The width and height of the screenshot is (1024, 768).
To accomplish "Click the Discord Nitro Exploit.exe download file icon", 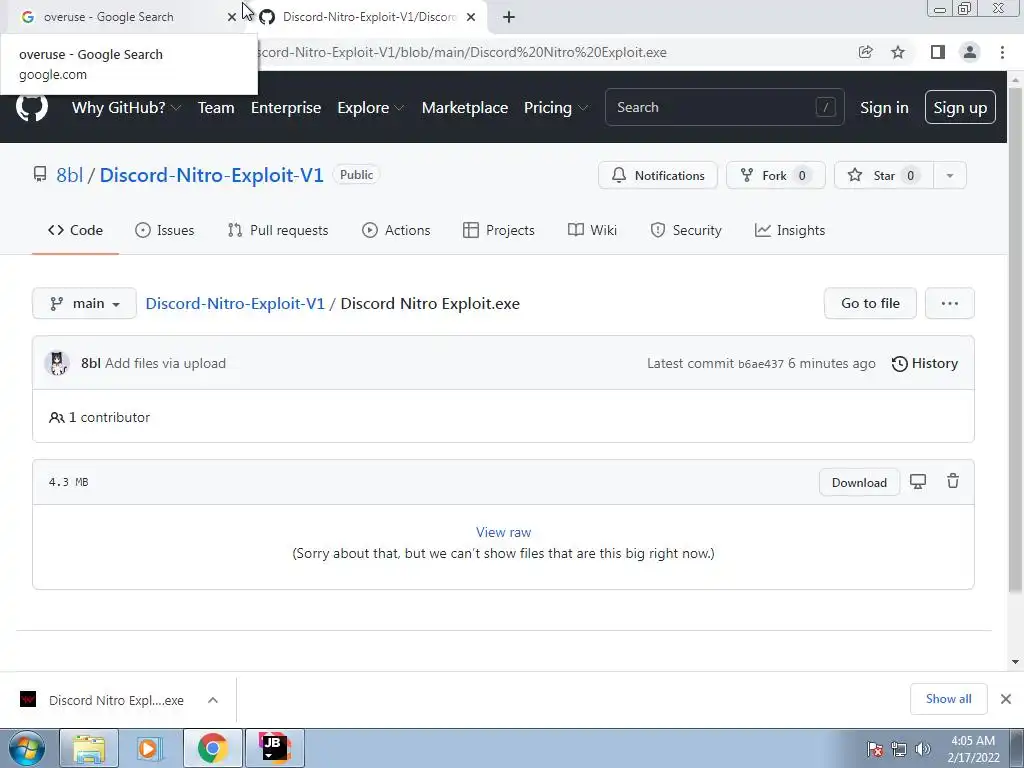I will (x=28, y=699).
